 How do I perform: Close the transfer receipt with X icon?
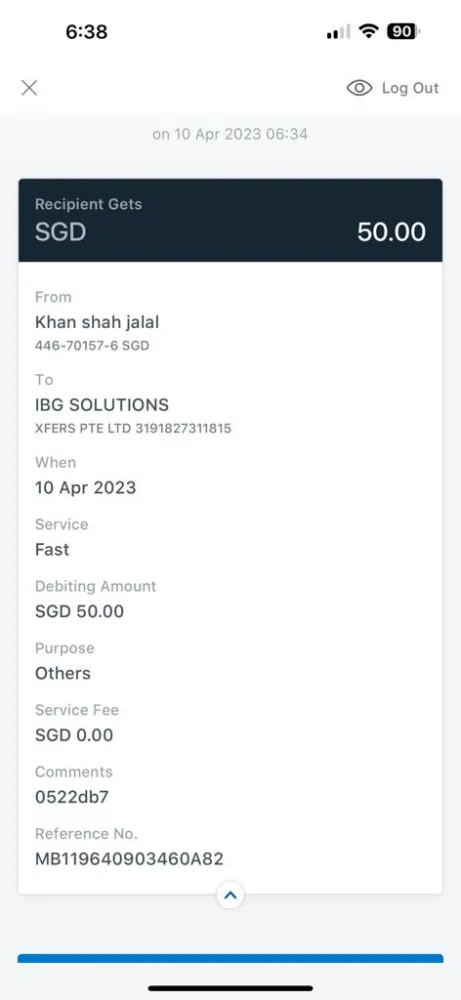(29, 88)
